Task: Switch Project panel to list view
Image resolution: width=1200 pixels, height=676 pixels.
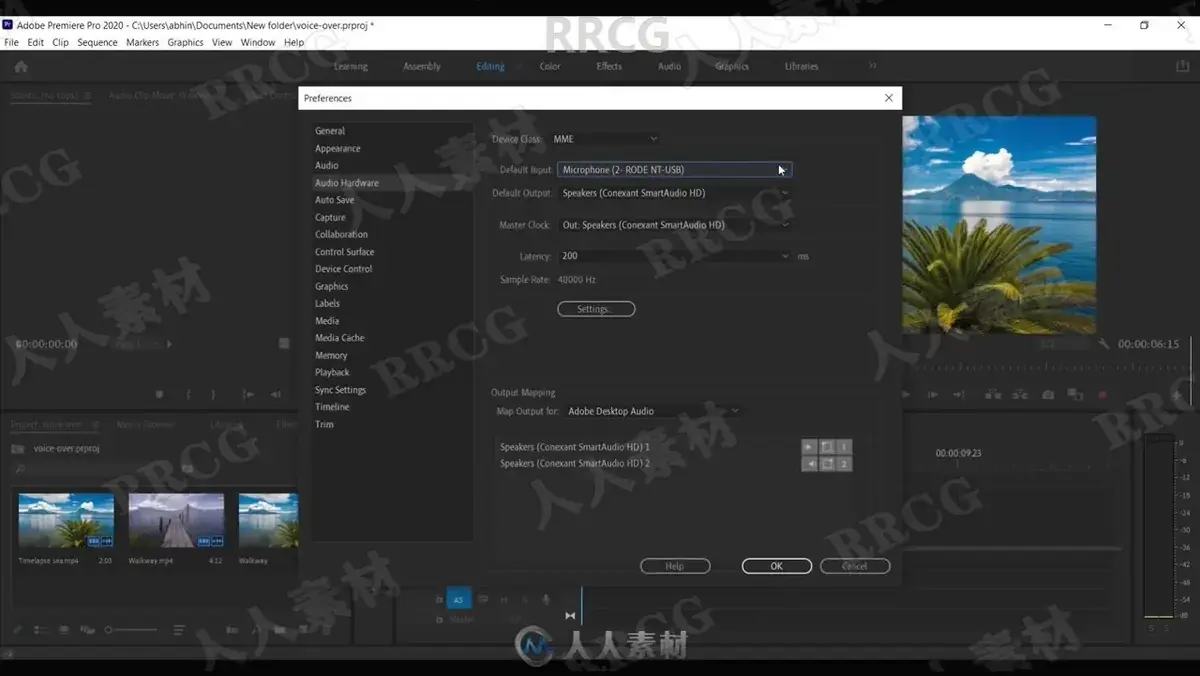Action: (x=40, y=630)
